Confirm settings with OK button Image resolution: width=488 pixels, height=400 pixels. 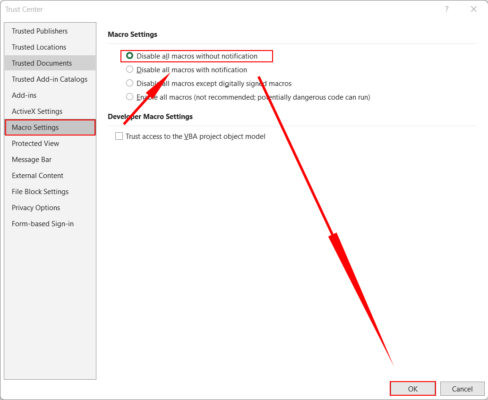(413, 389)
